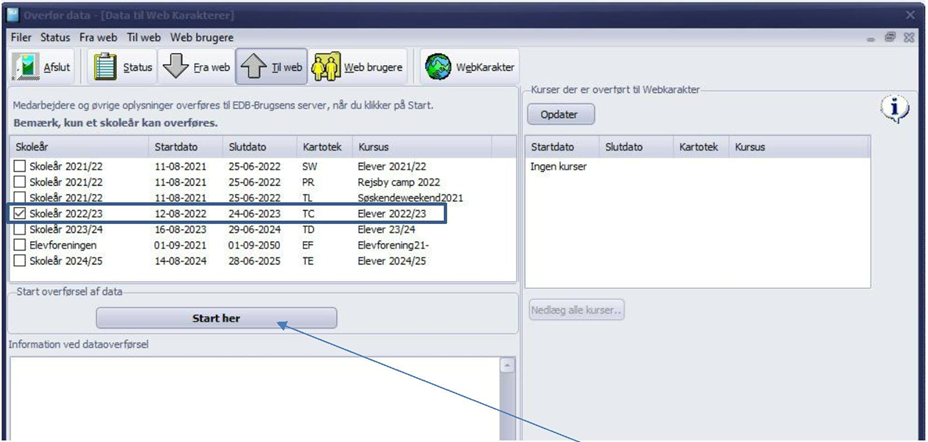
Task: Select the Elever 2024/25 course text
Action: pos(392,260)
